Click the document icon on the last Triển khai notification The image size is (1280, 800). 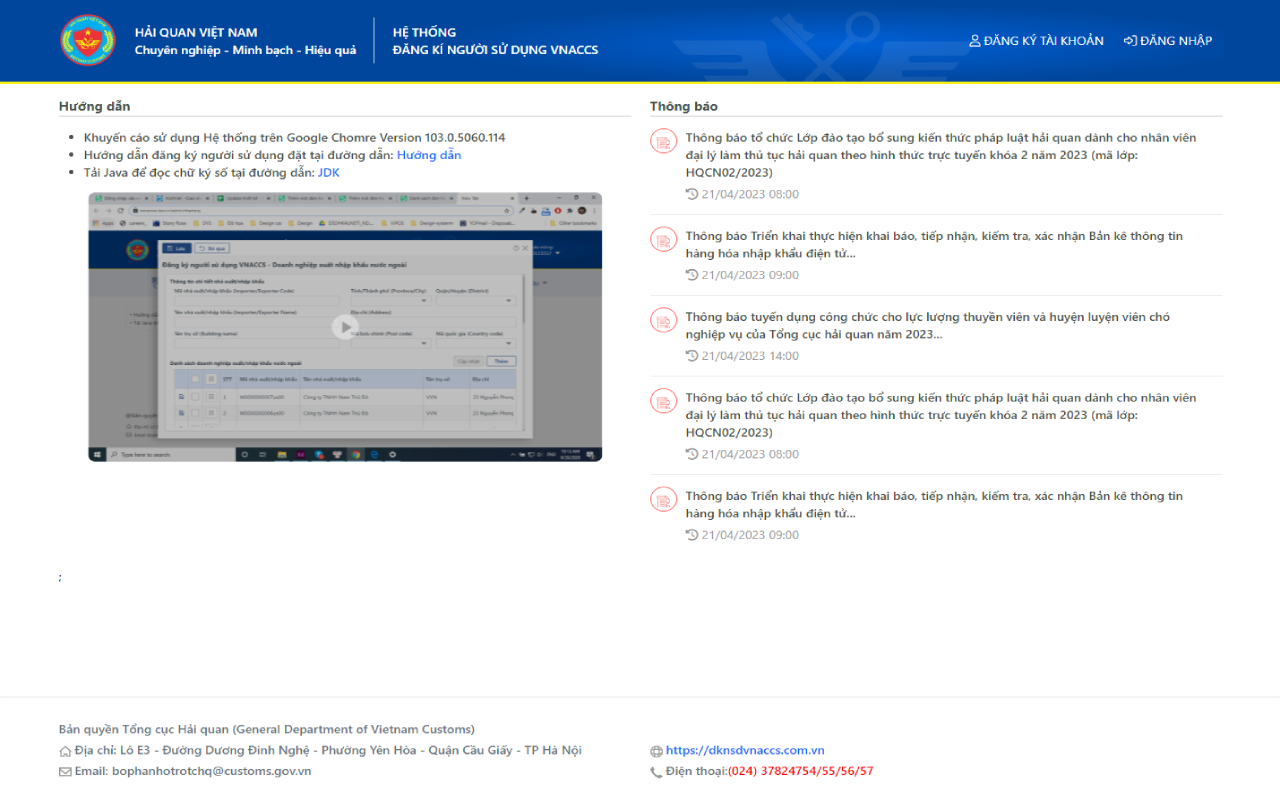[663, 499]
